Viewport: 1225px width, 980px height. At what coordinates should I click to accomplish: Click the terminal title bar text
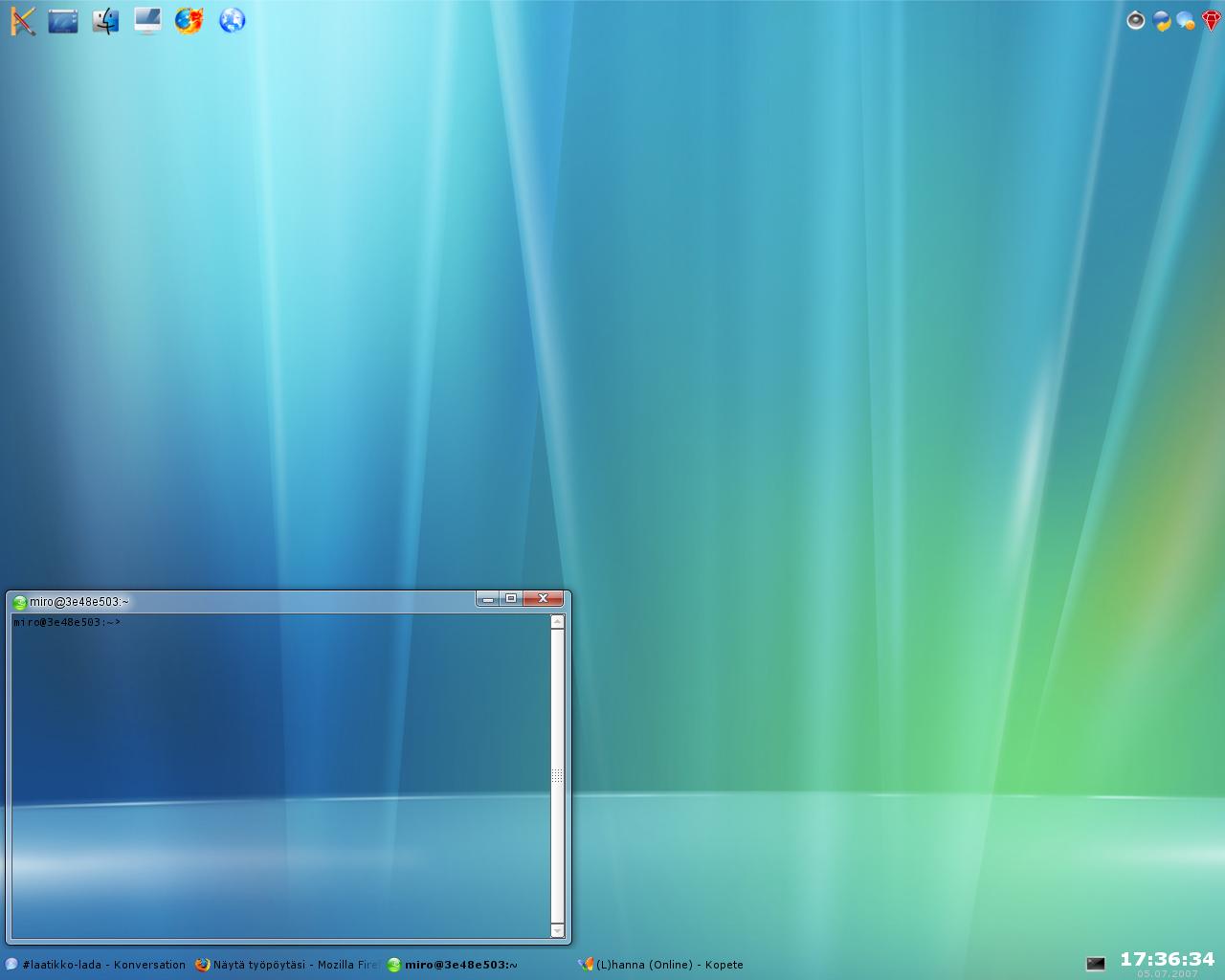tap(79, 602)
